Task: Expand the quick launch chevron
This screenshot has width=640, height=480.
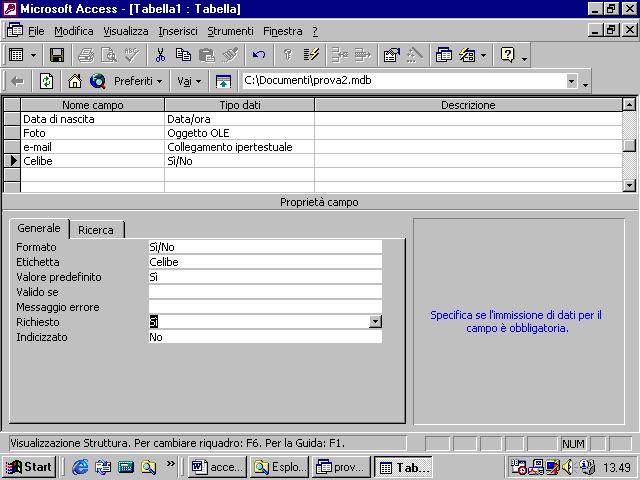Action: 171,463
